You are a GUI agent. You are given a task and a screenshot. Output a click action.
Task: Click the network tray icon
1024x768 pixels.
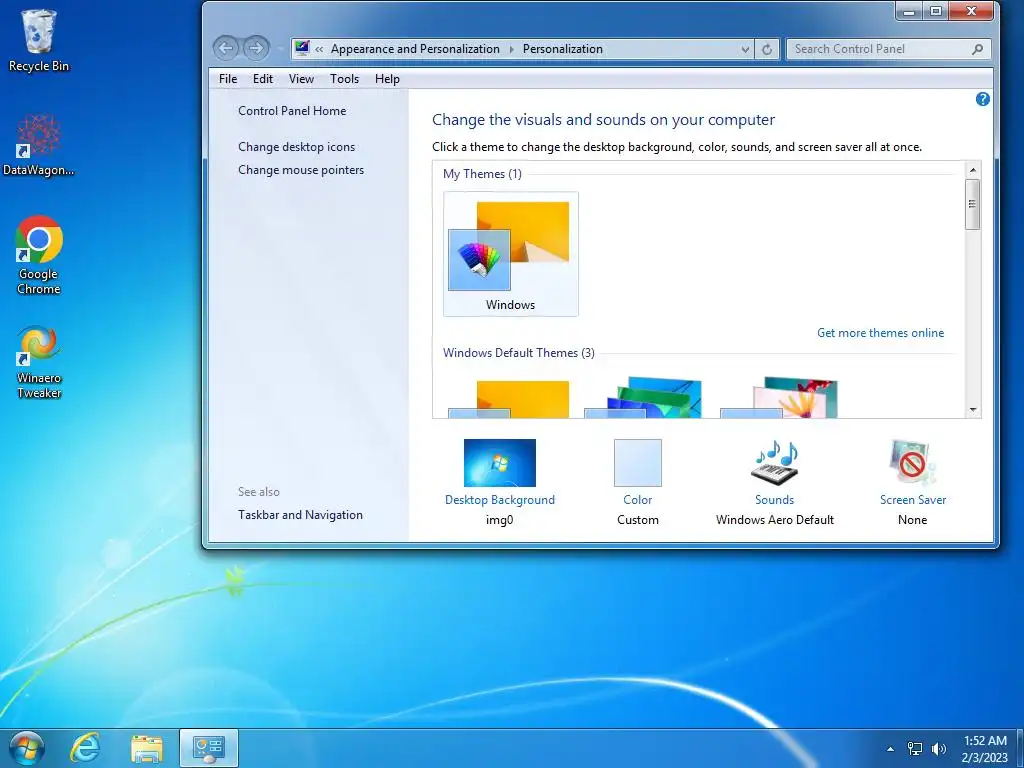tap(915, 749)
